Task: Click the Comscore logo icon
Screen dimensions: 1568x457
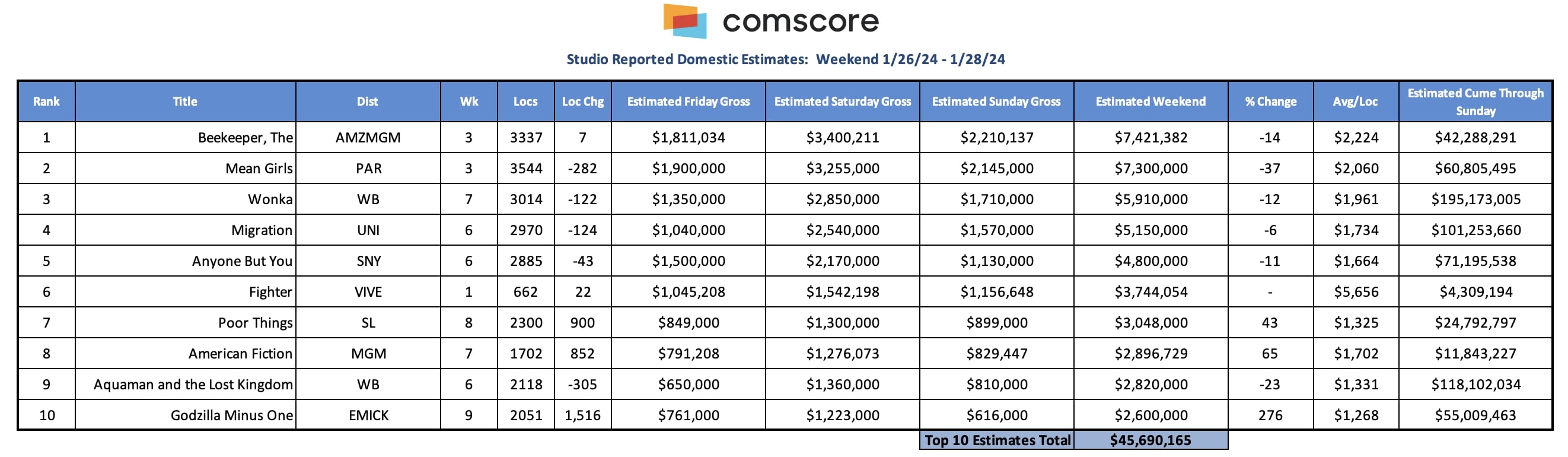Action: [685, 21]
